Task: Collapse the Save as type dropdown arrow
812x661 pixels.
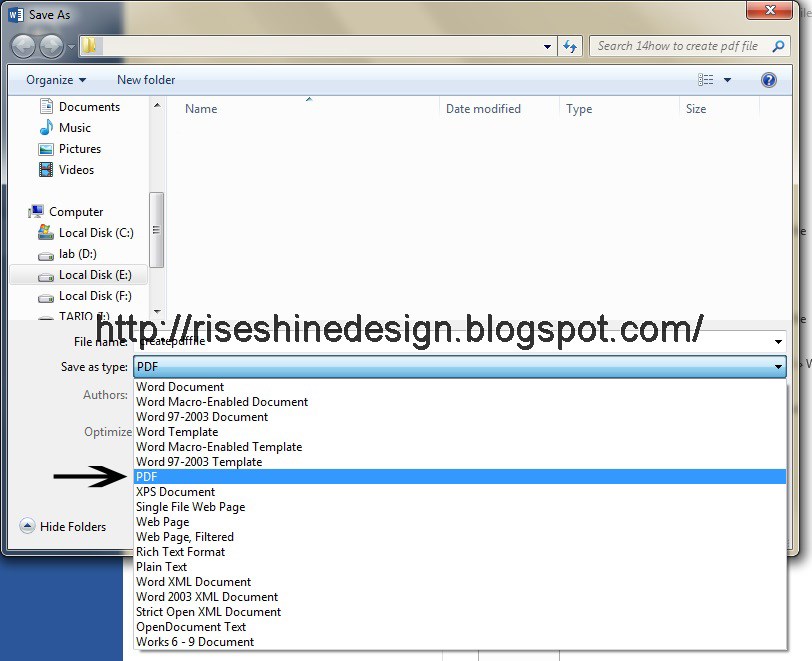Action: [778, 367]
